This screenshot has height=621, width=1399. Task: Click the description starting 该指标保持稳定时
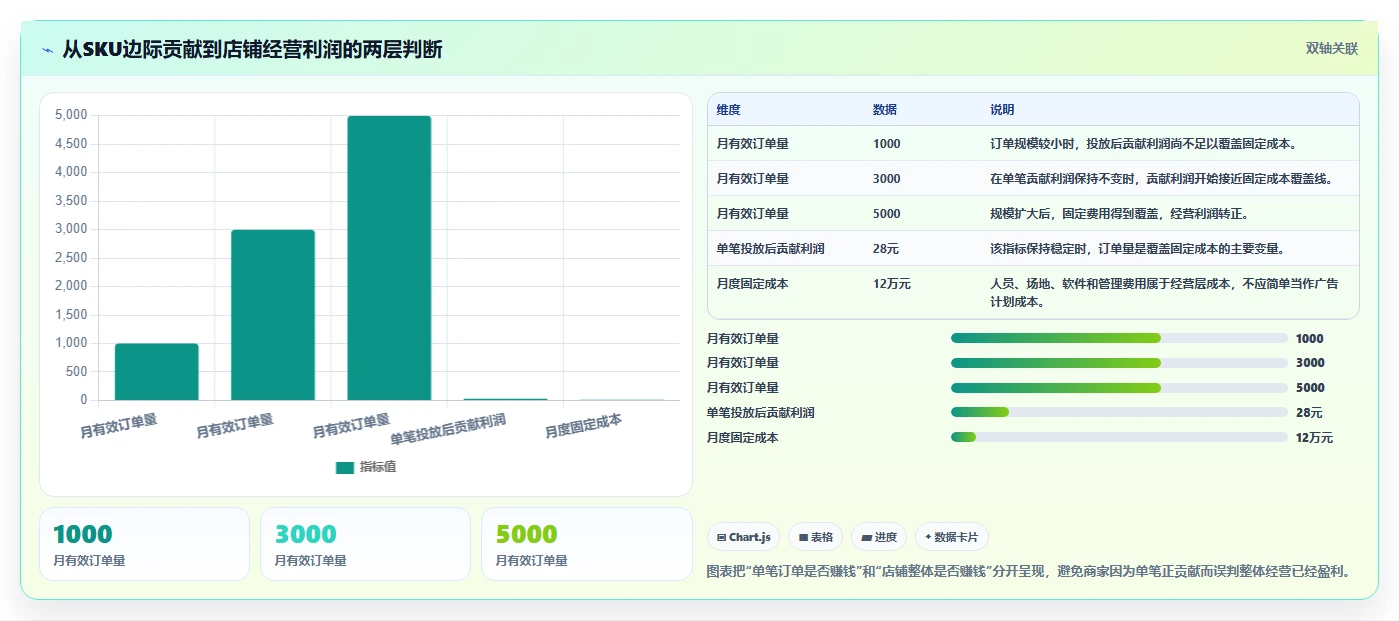(x=1137, y=248)
